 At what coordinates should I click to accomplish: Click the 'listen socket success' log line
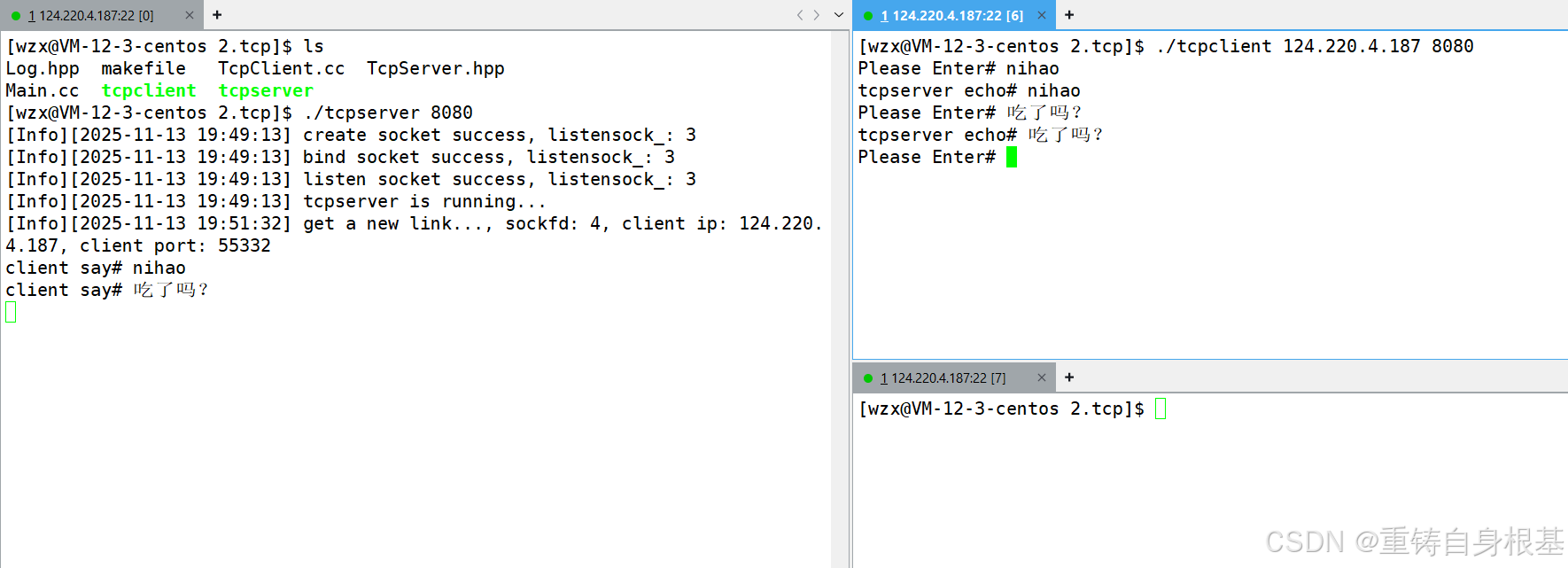(x=351, y=179)
